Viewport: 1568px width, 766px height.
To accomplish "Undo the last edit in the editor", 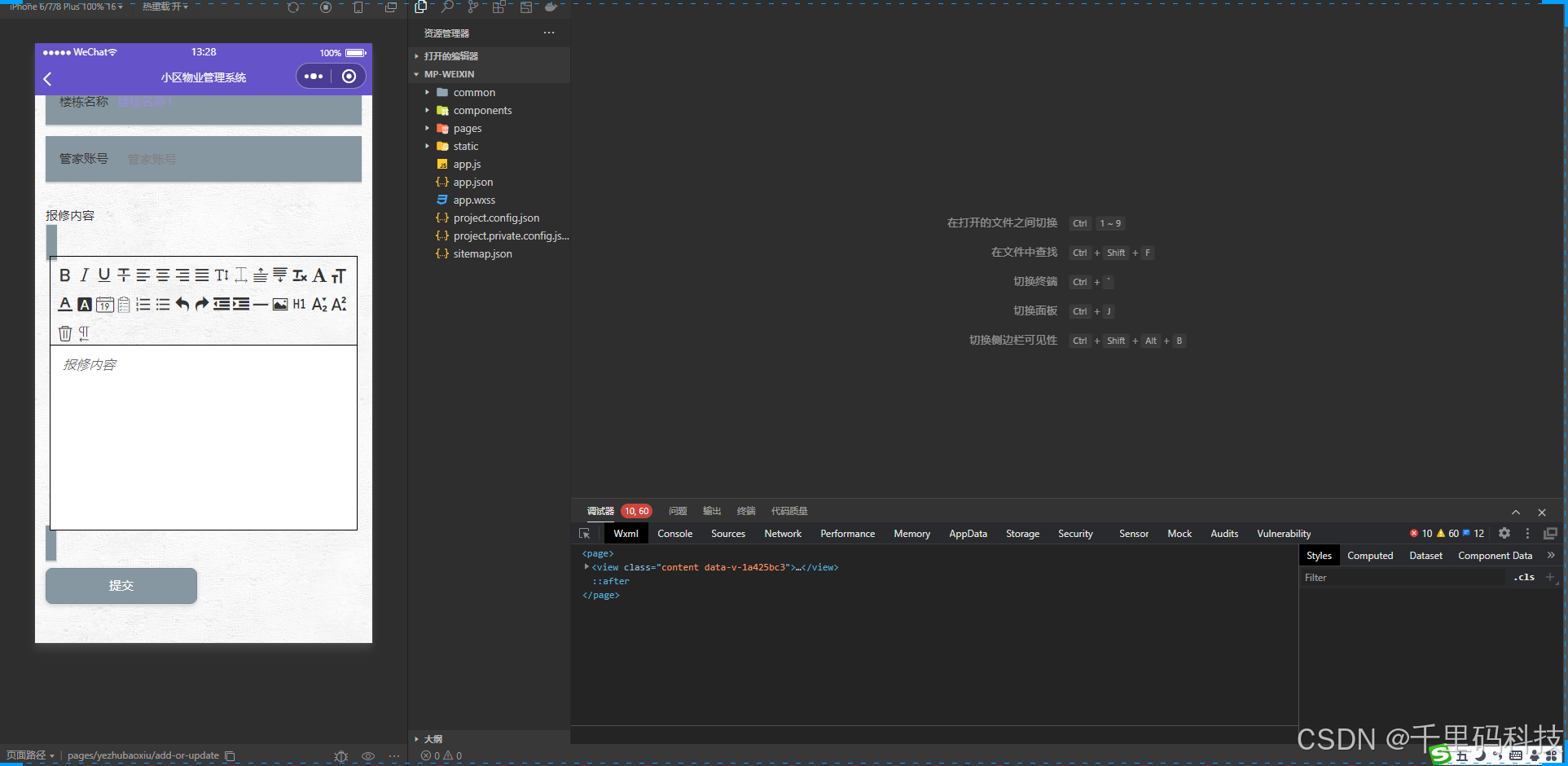I will click(x=182, y=304).
